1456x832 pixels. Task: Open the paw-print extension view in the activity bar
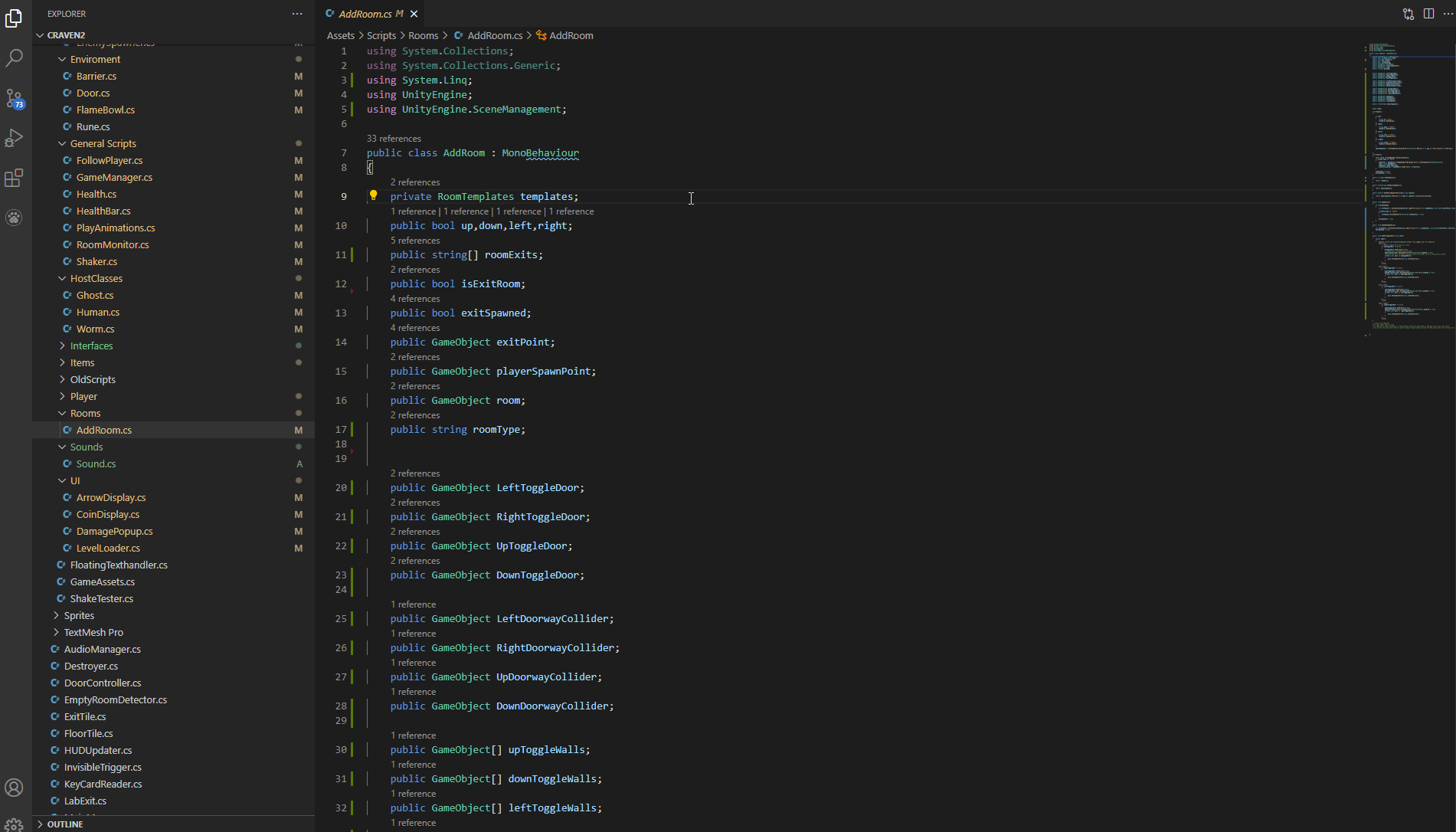click(14, 218)
